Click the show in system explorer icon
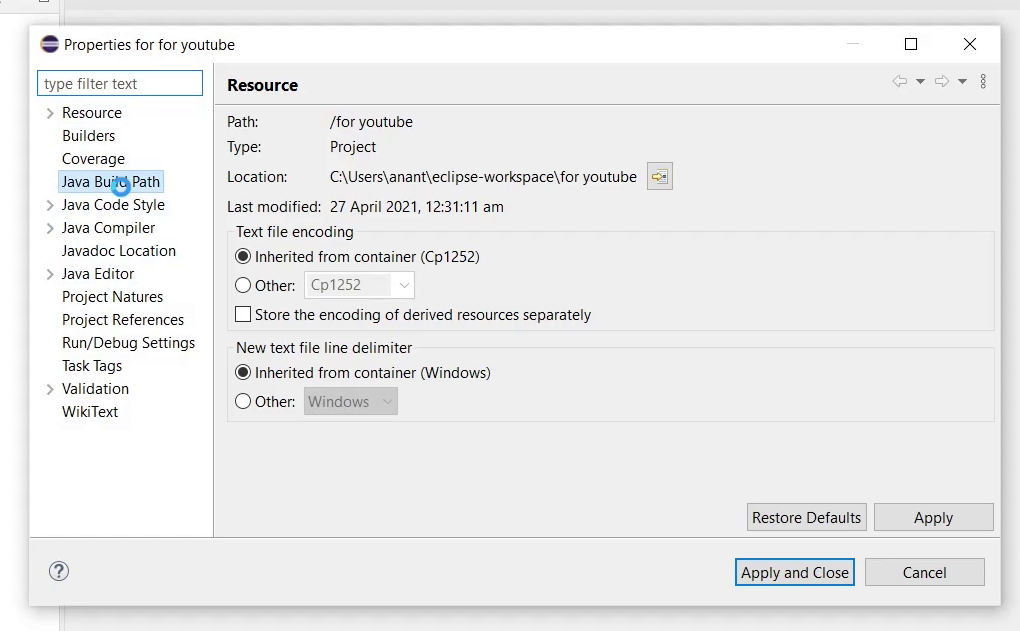This screenshot has width=1020, height=631. (x=660, y=176)
